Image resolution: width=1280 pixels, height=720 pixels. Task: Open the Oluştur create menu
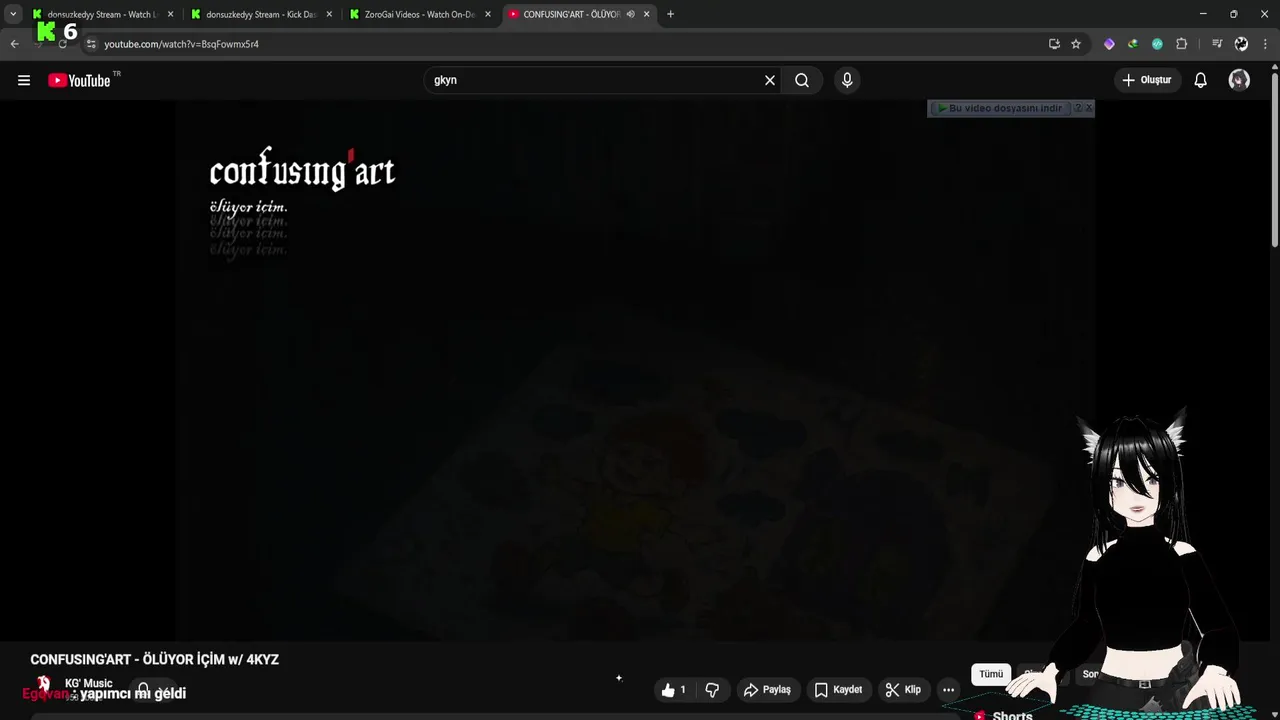pos(1147,80)
